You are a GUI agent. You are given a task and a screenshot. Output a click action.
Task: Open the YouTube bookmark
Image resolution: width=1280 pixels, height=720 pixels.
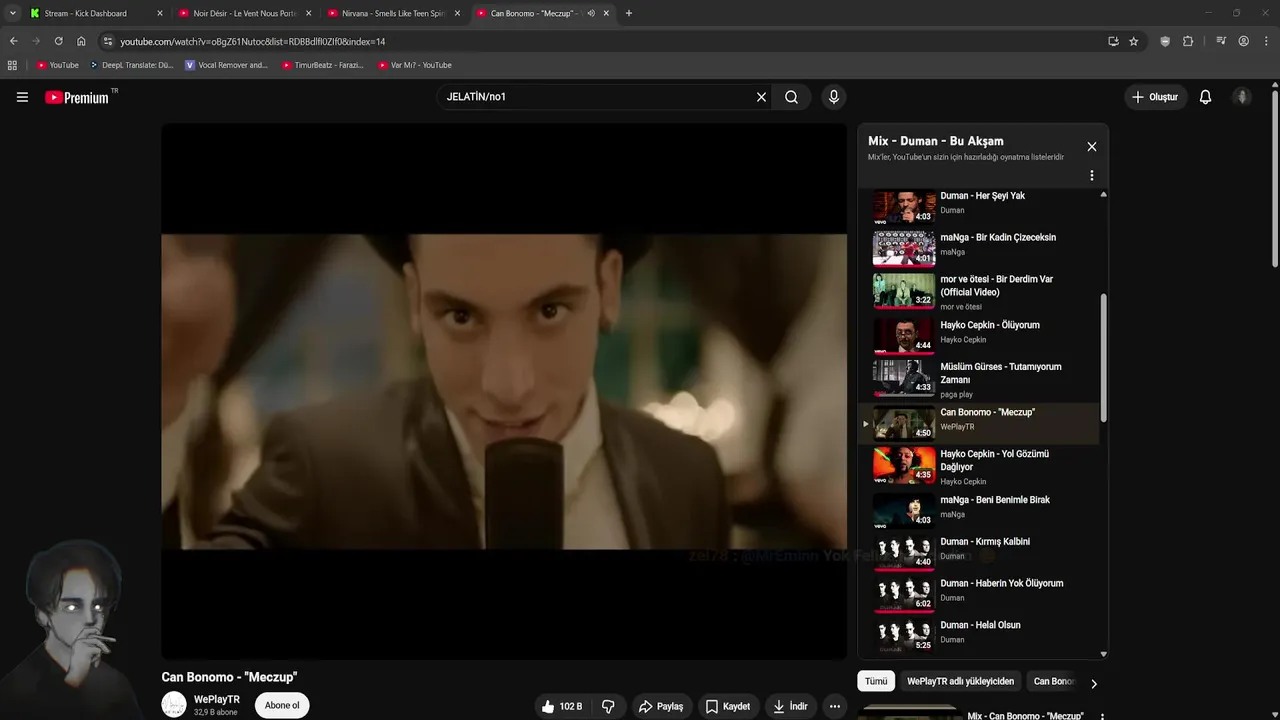pyautogui.click(x=57, y=65)
